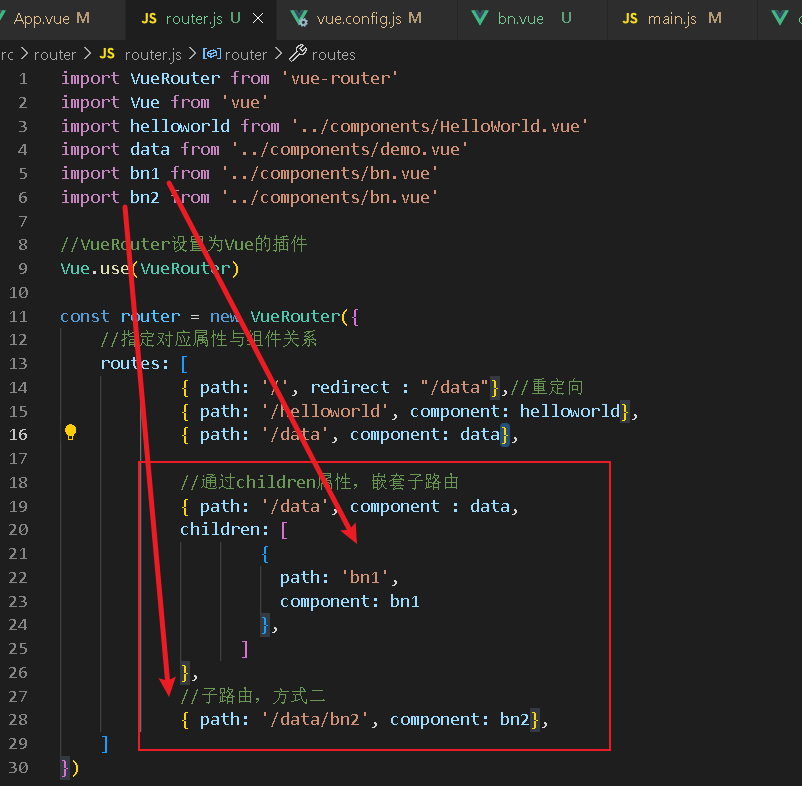
Task: Click the 'router.js' file breadcrumb
Action: (153, 55)
